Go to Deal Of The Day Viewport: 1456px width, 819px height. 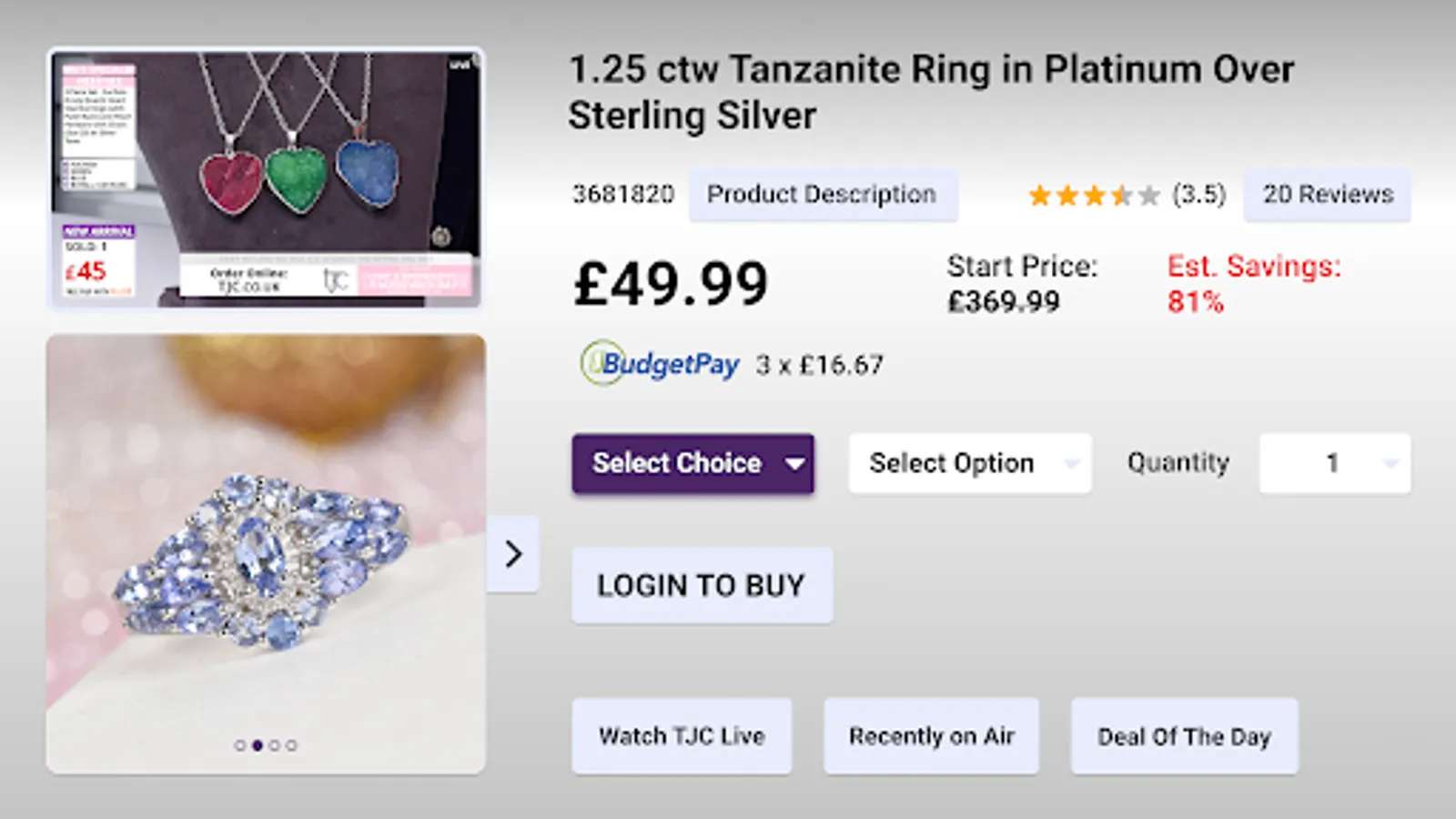tap(1184, 736)
